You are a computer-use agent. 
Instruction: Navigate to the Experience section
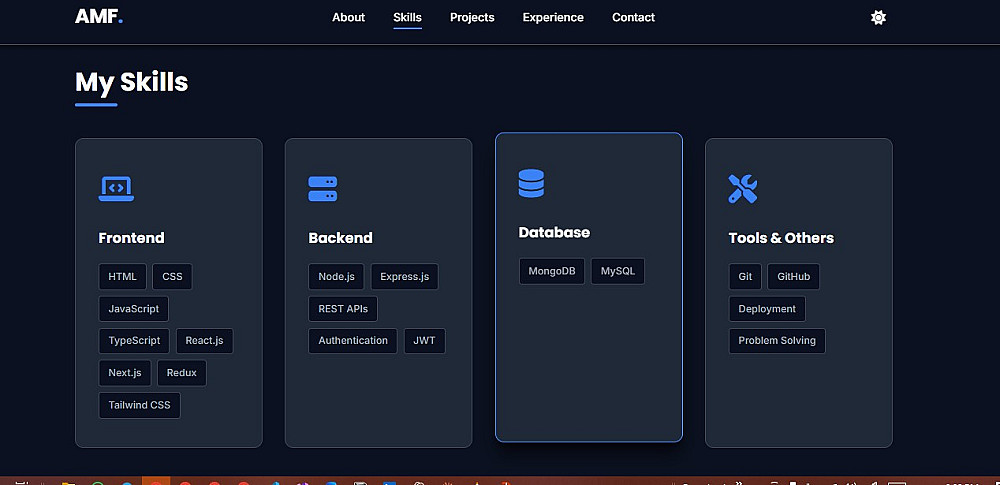click(553, 17)
